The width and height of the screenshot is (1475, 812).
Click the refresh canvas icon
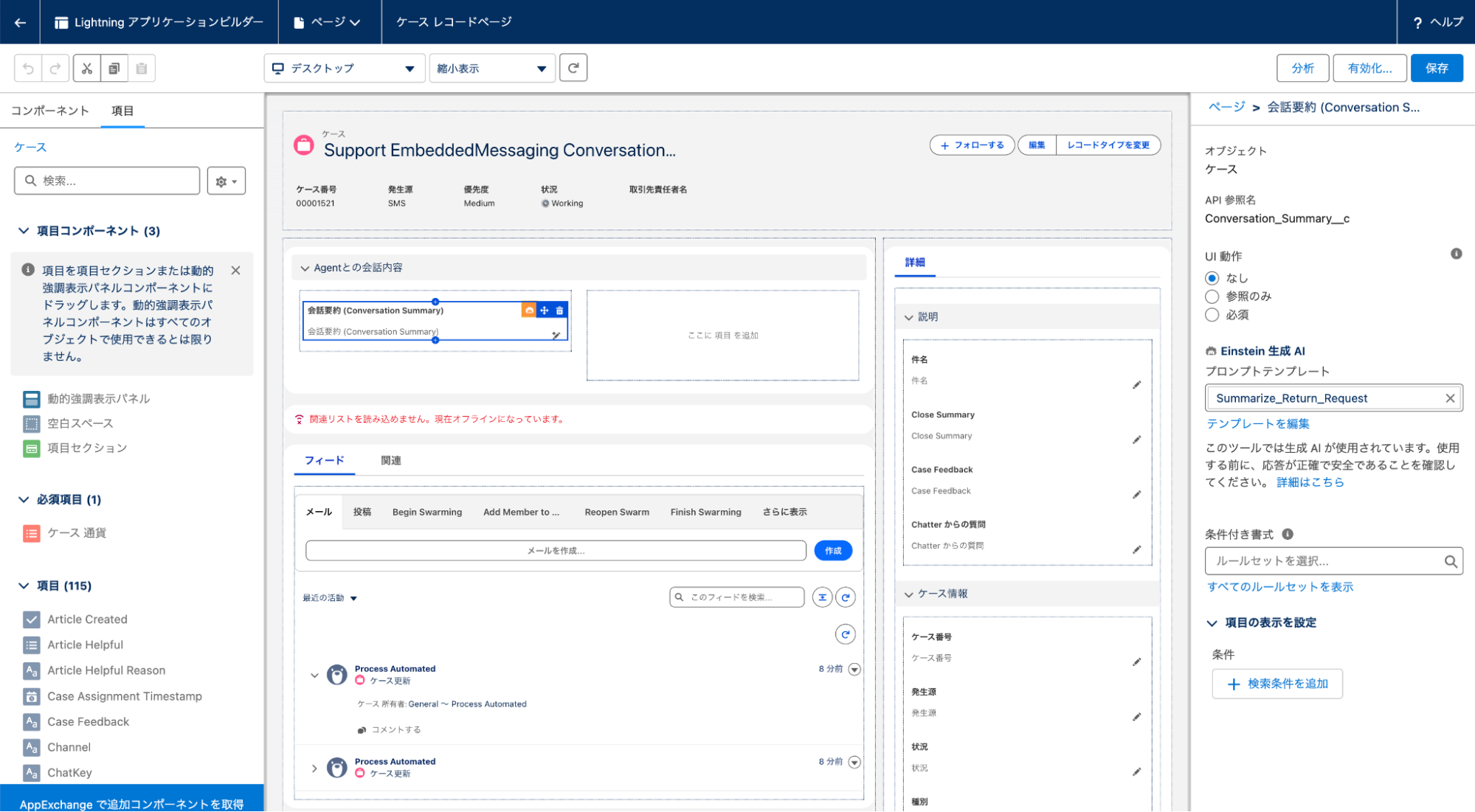coord(573,68)
